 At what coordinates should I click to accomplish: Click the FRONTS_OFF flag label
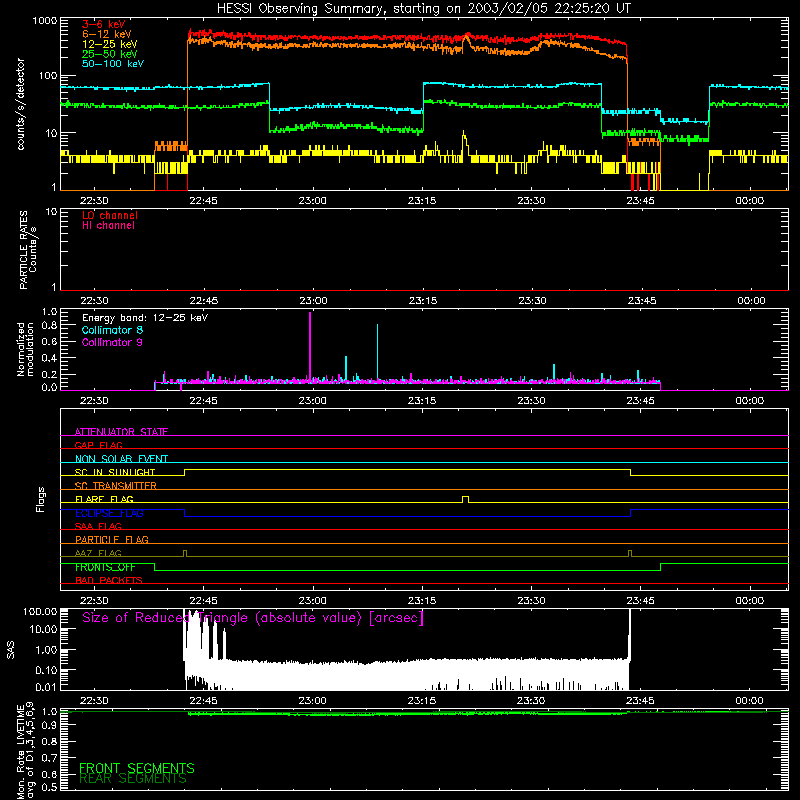[x=105, y=567]
